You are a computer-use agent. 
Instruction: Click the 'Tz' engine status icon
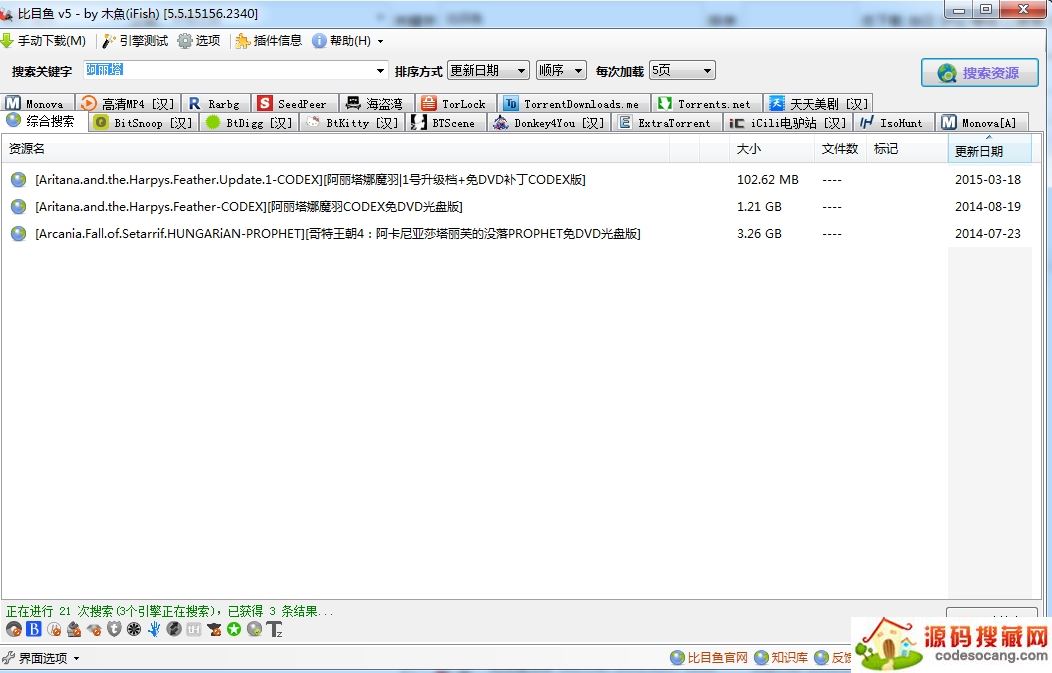pyautogui.click(x=274, y=629)
